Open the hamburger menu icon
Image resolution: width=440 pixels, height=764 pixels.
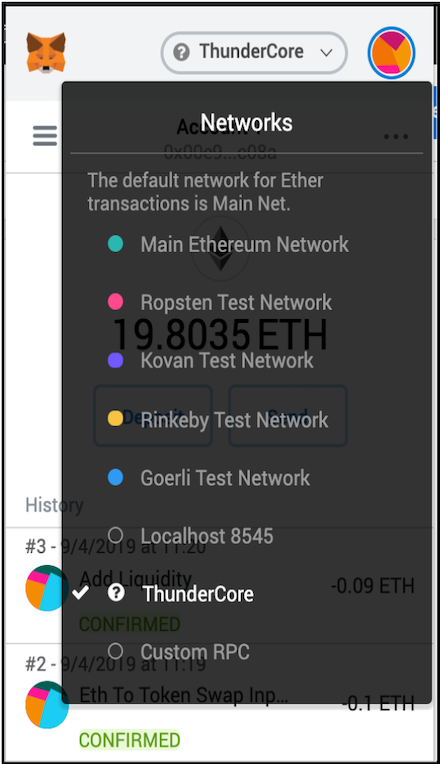[45, 136]
